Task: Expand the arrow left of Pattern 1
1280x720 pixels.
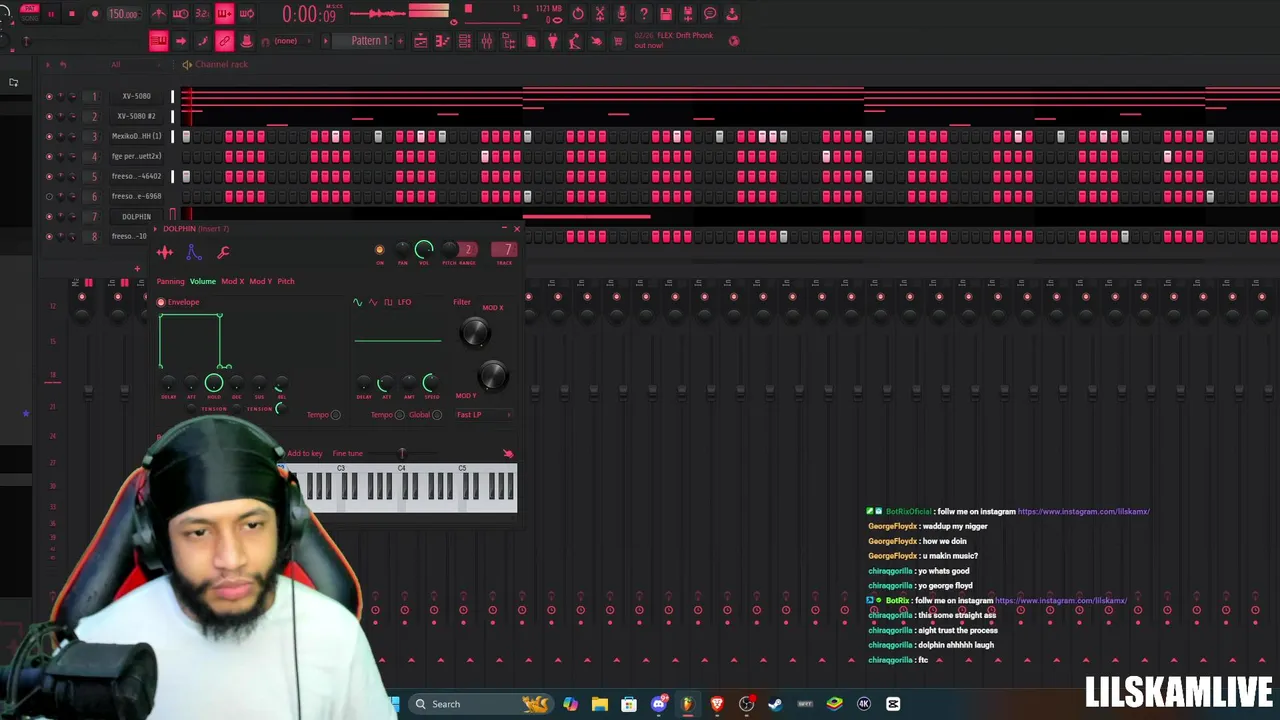Action: tap(325, 41)
